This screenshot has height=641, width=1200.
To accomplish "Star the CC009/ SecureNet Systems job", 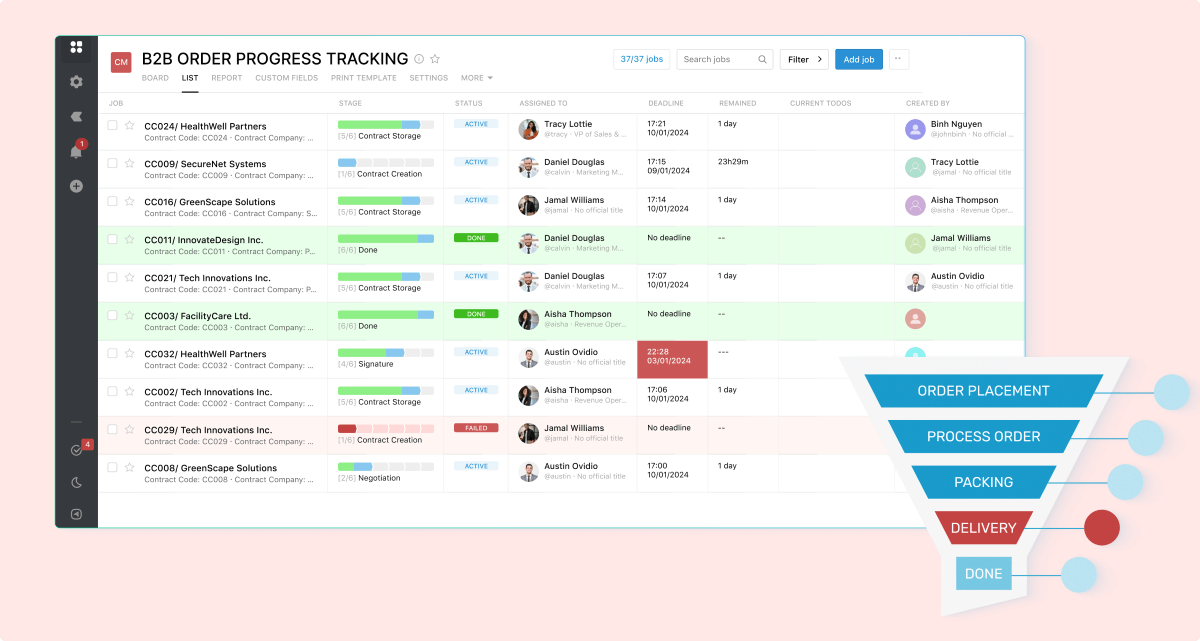I will point(128,163).
